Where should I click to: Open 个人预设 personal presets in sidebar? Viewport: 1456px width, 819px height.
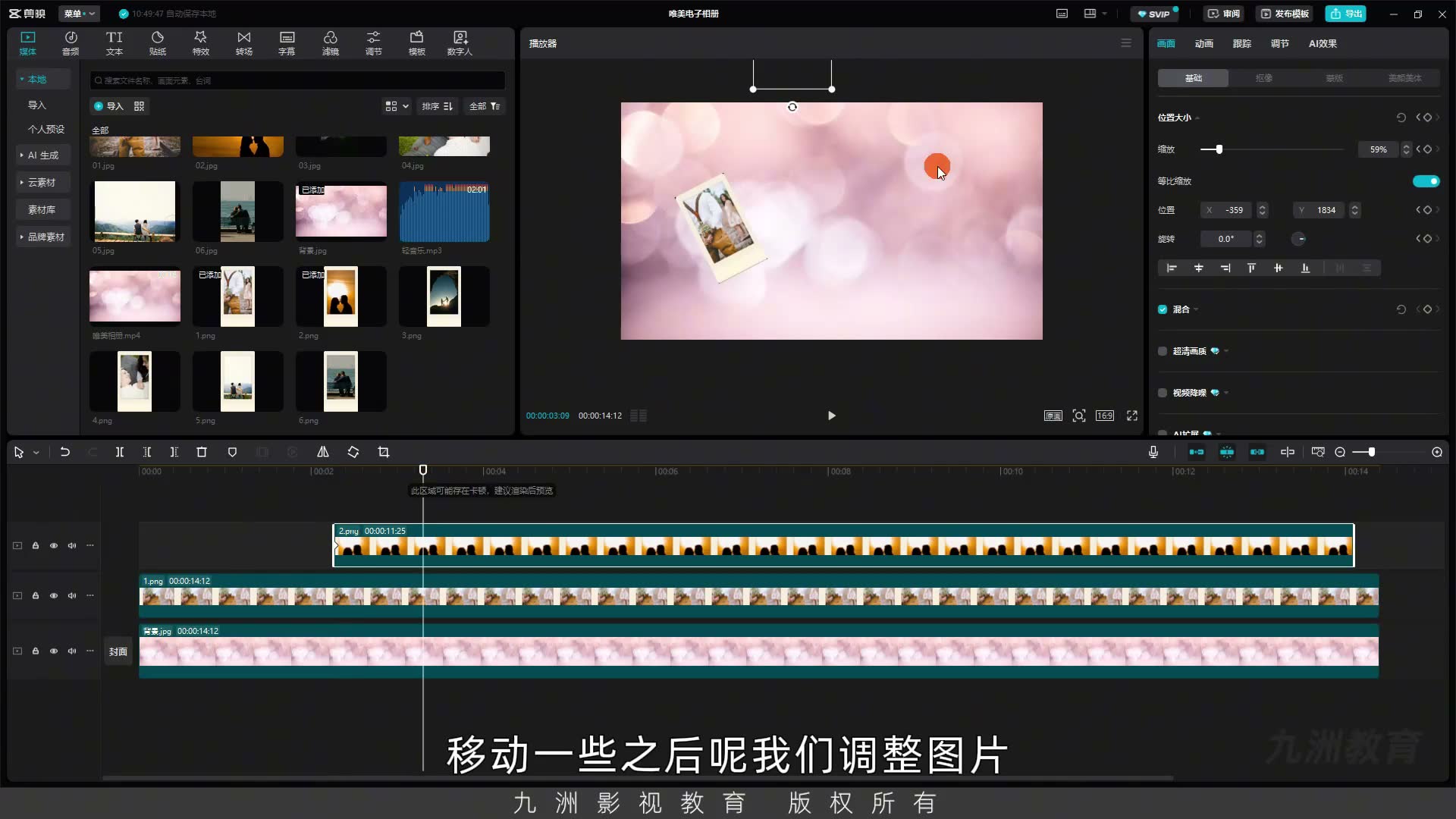pyautogui.click(x=46, y=130)
